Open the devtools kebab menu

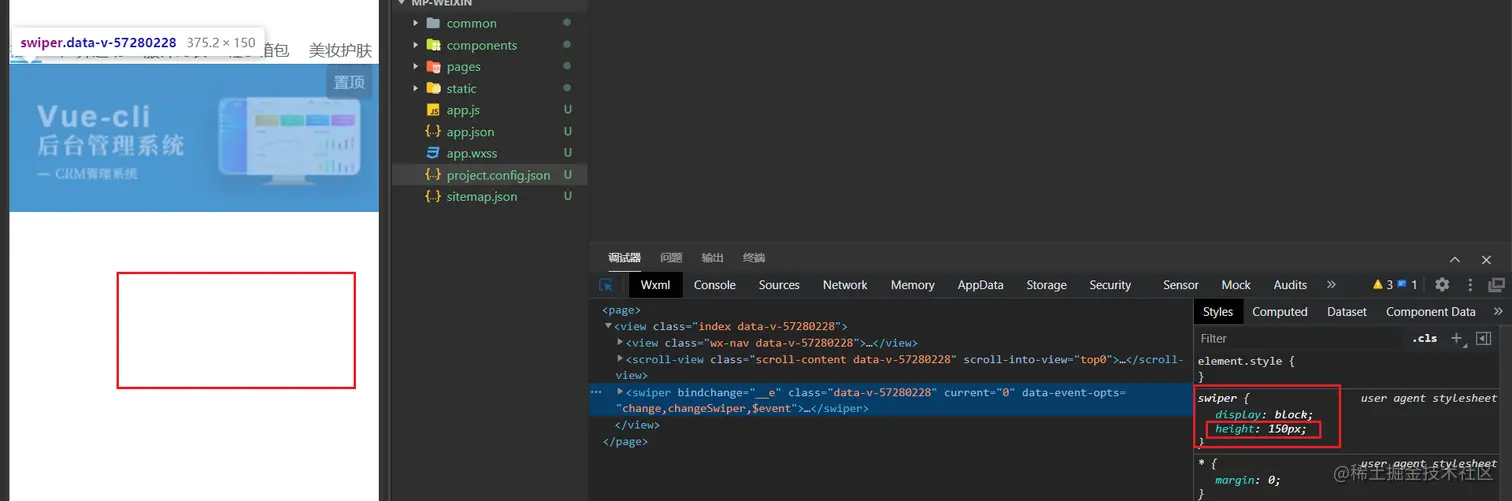[1470, 285]
